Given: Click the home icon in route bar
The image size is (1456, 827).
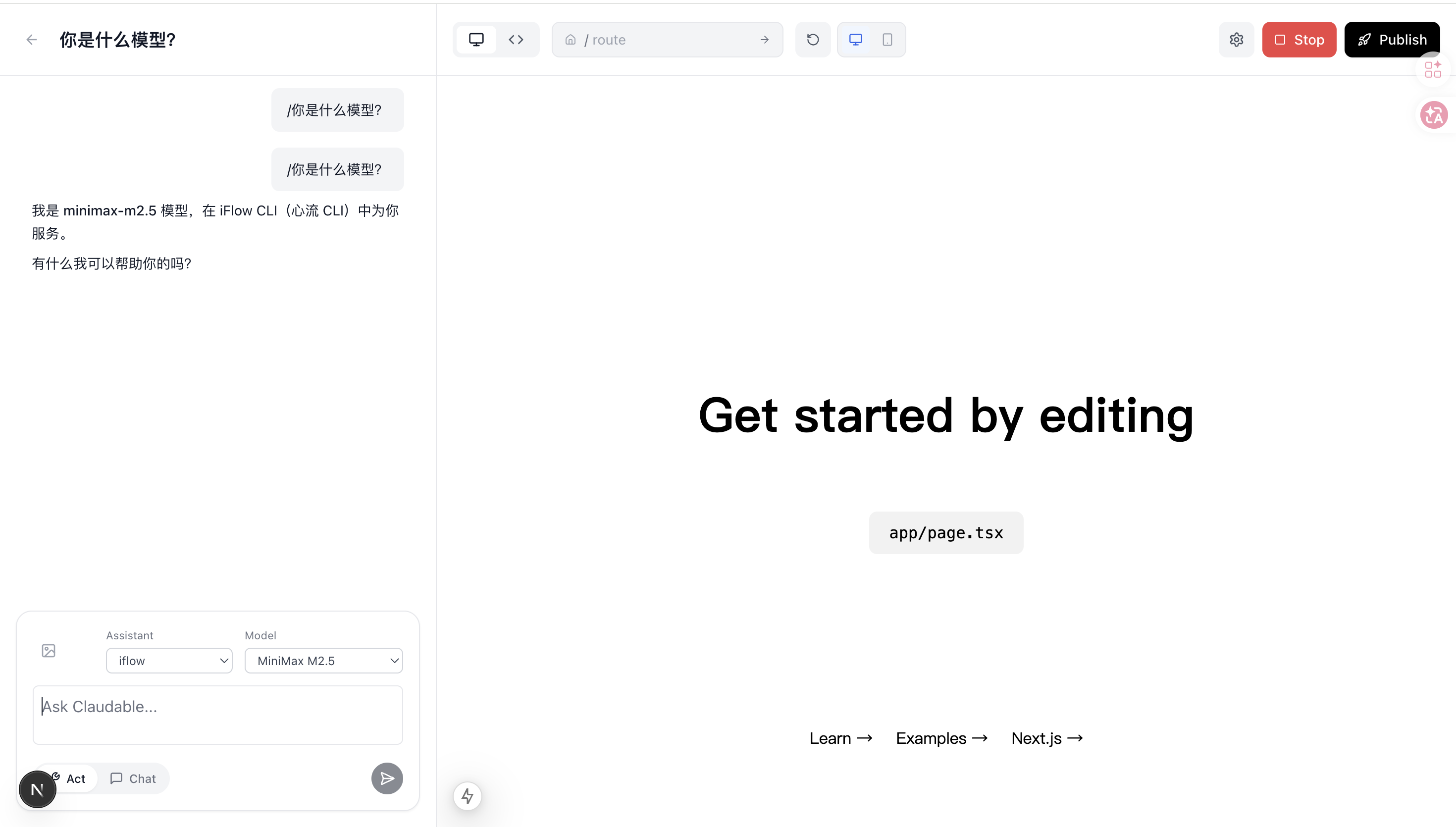Looking at the screenshot, I should pos(570,40).
